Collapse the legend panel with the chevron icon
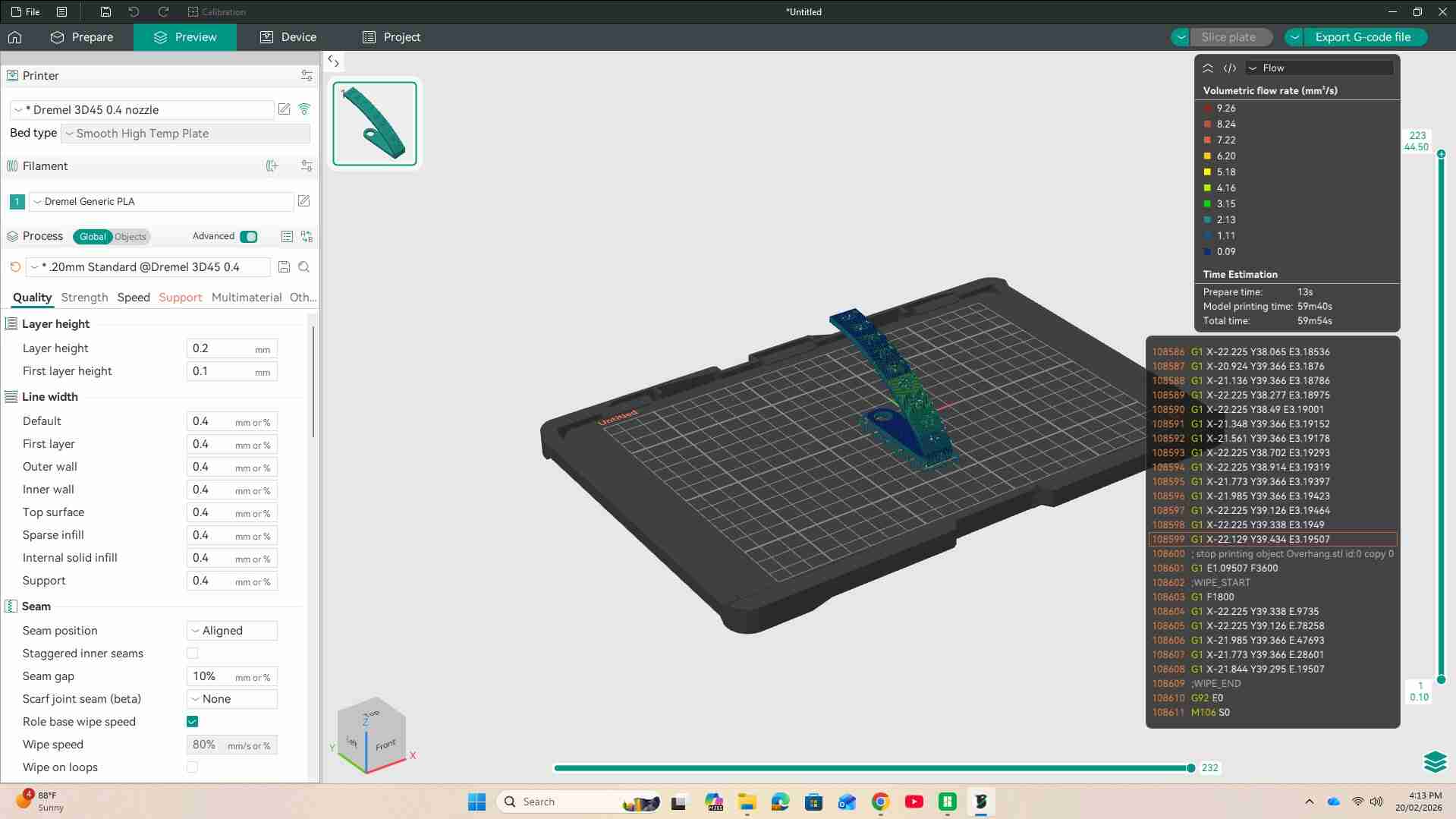The image size is (1456, 819). [1208, 68]
